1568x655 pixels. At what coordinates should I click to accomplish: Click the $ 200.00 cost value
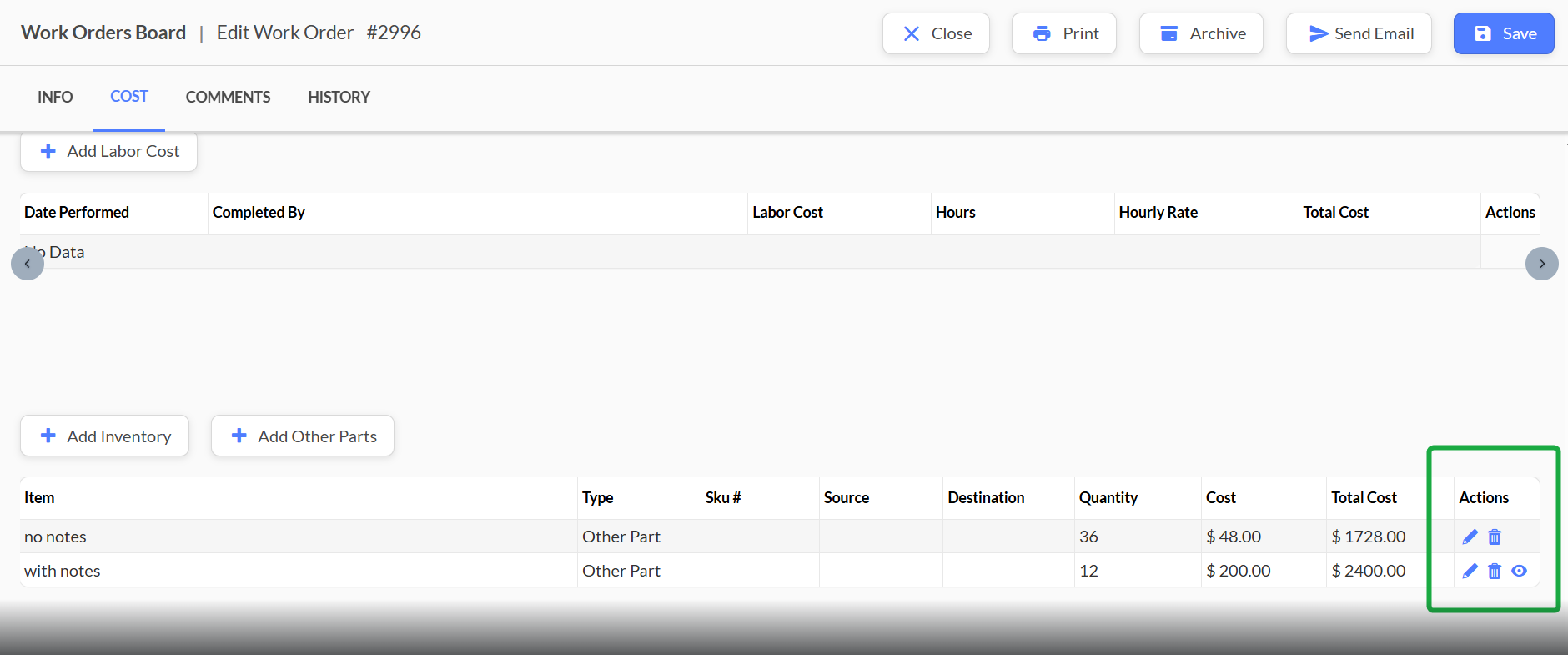(x=1239, y=571)
